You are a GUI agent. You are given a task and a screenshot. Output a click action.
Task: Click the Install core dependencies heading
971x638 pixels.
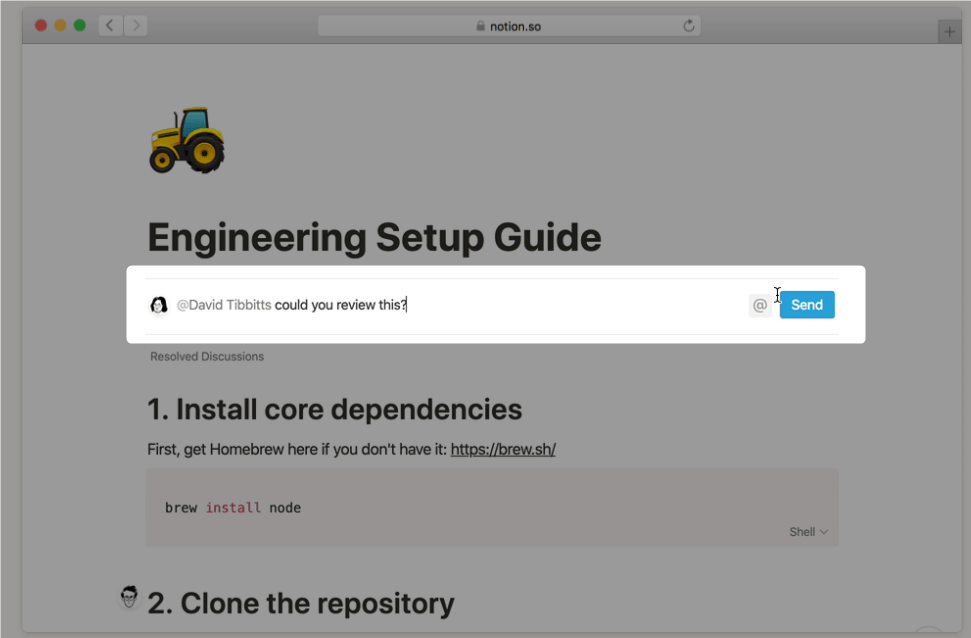click(x=334, y=409)
